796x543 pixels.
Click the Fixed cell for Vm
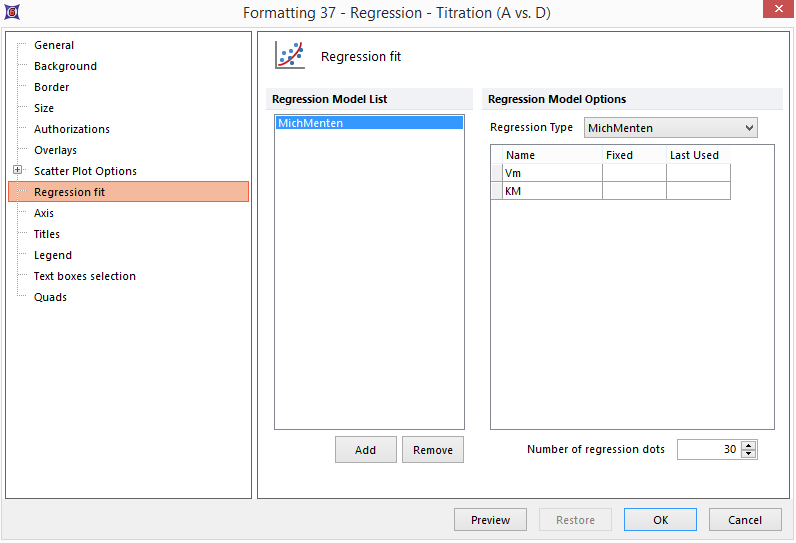(x=634, y=173)
